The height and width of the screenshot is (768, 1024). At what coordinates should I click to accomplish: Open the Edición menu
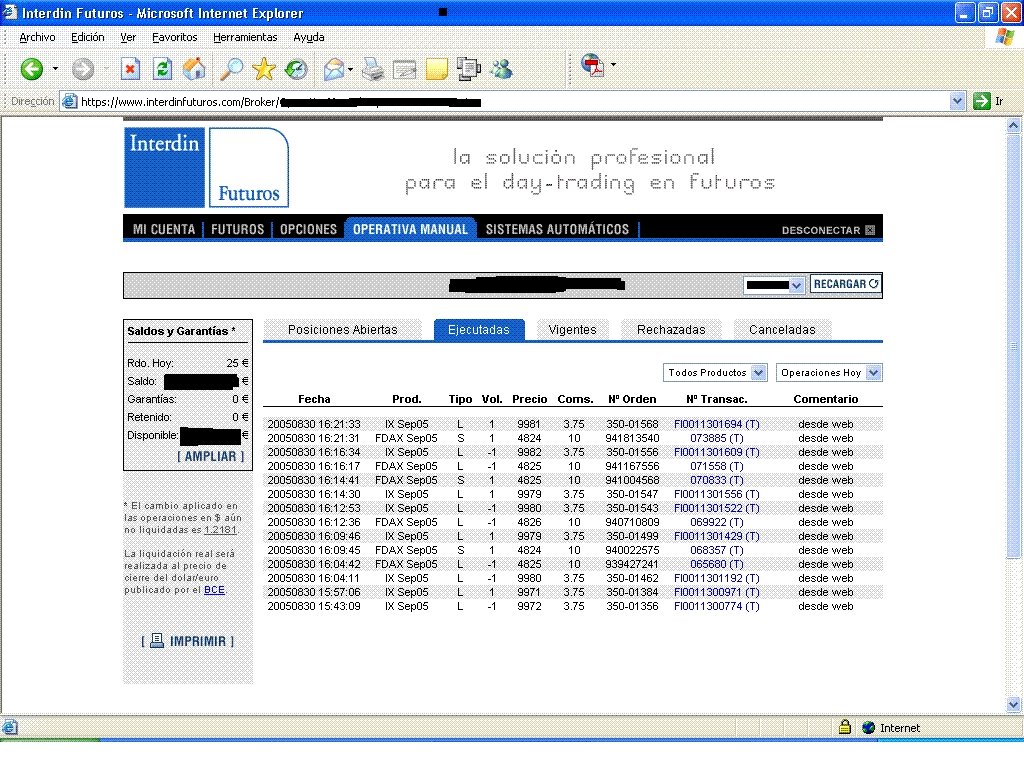coord(88,37)
